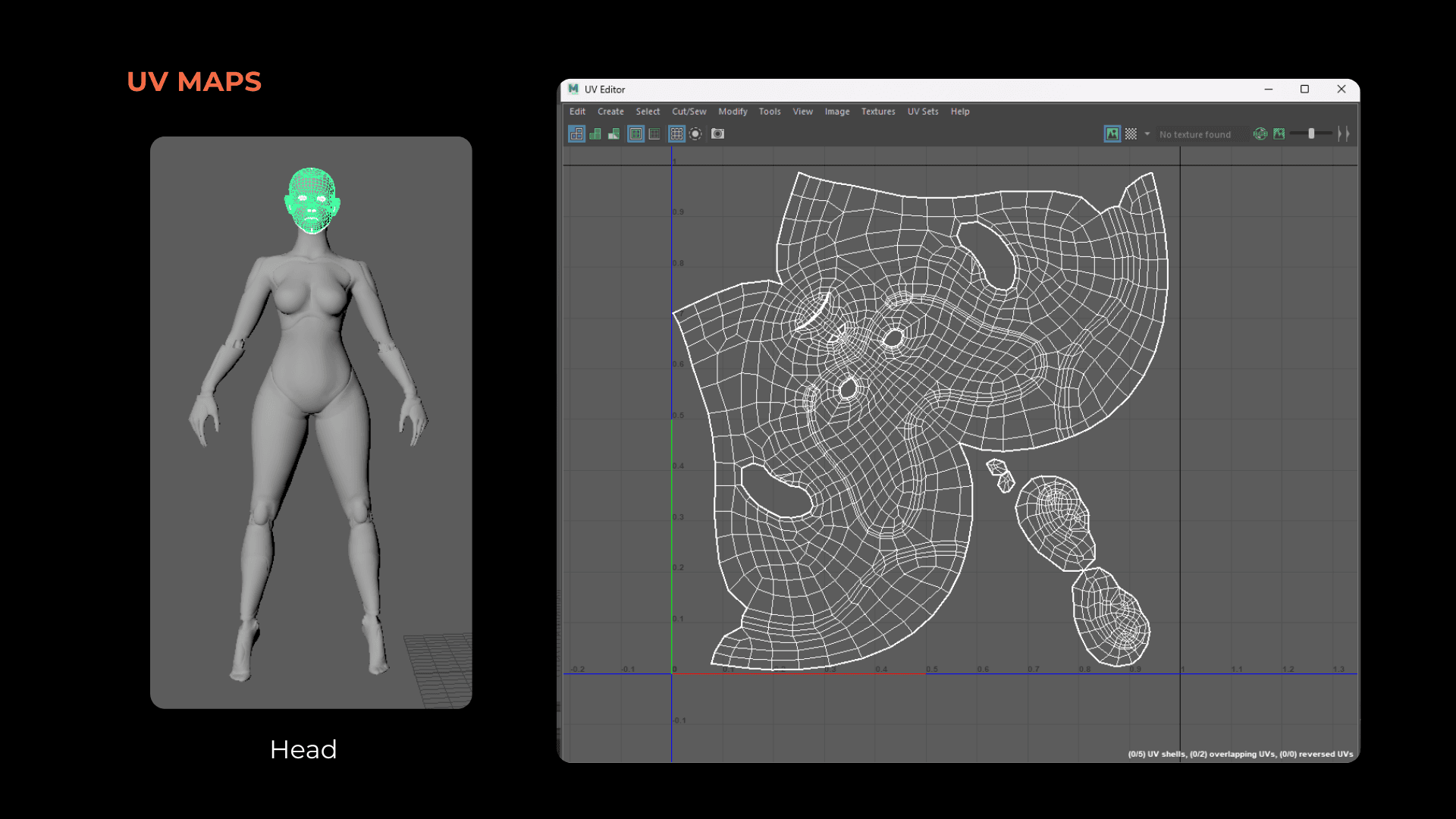Click the RGB channels display icon
The width and height of the screenshot is (1456, 819).
click(1260, 134)
